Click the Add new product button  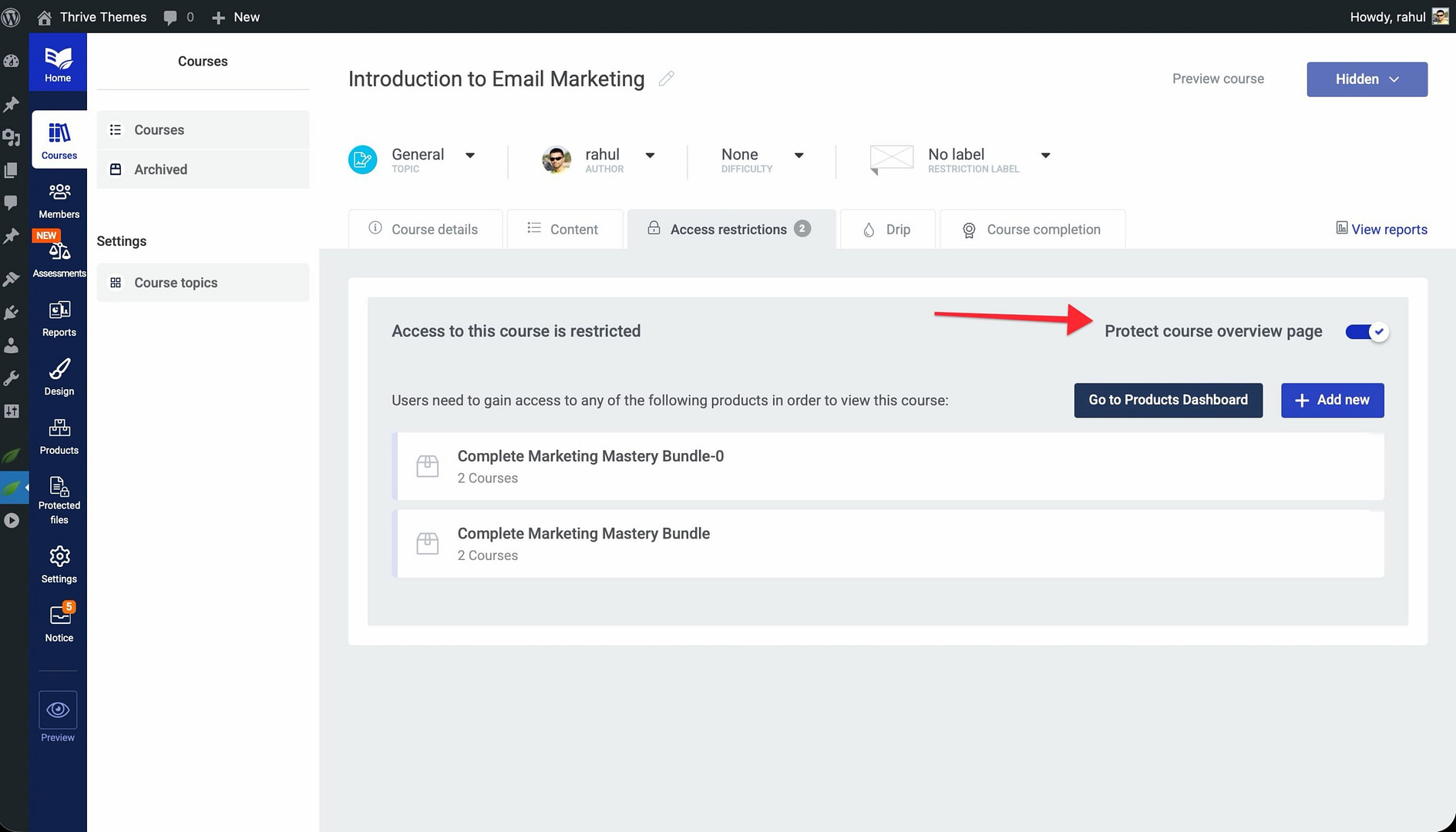(x=1332, y=400)
